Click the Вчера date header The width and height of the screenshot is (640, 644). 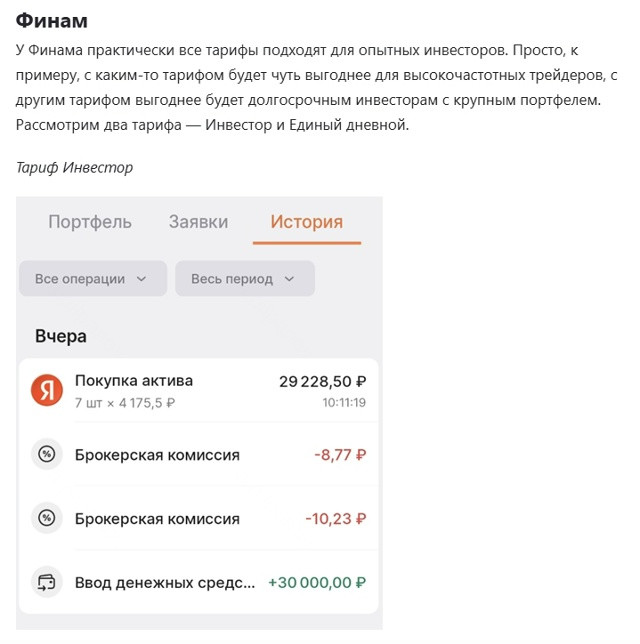click(x=61, y=336)
